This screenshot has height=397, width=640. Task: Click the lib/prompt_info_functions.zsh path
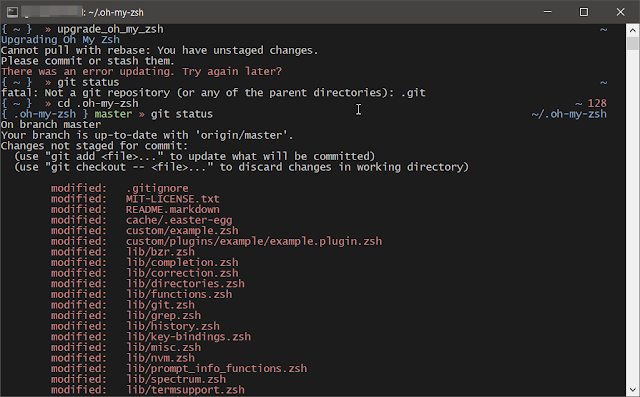coord(216,369)
